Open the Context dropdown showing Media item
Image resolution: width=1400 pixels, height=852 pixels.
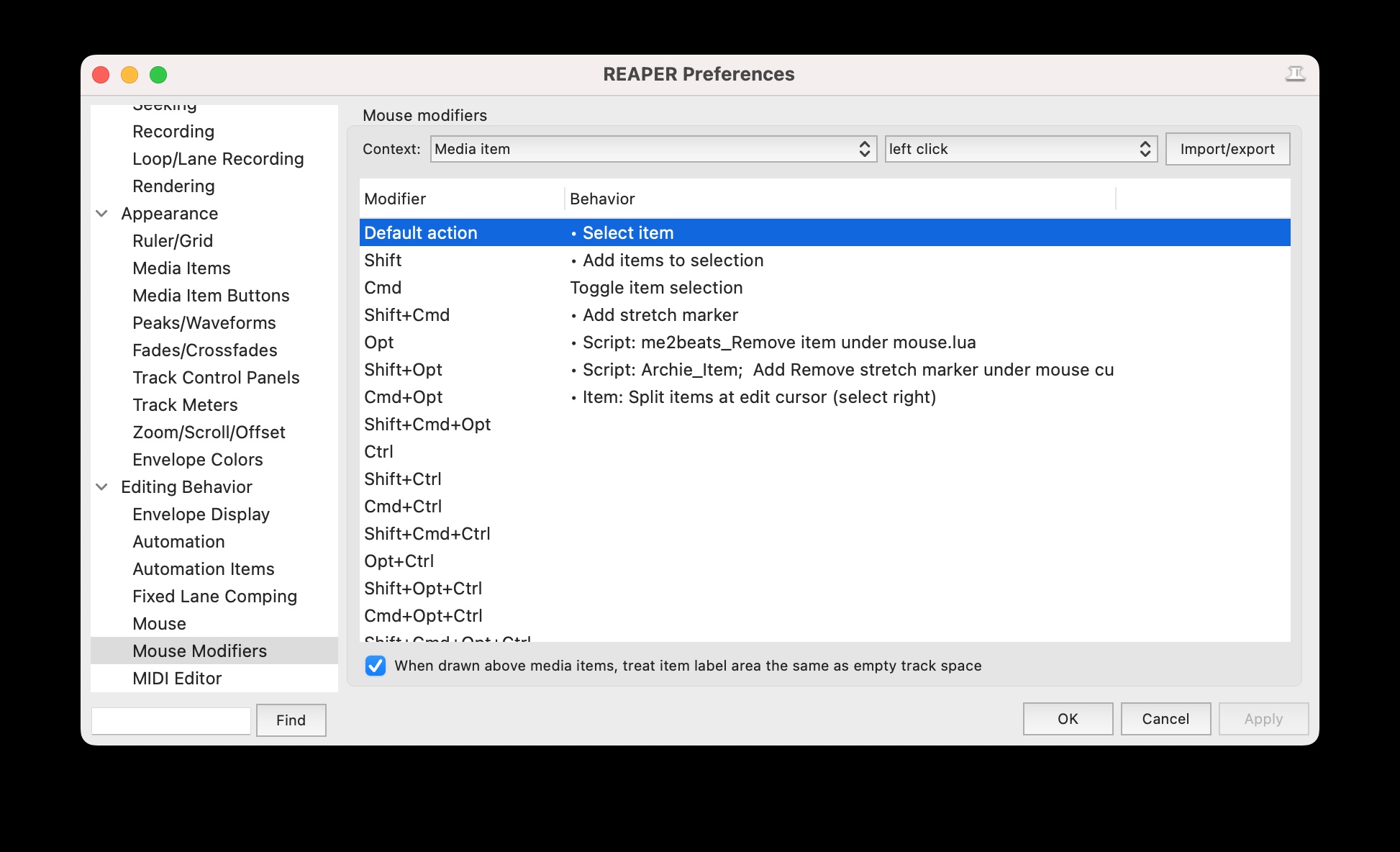653,149
